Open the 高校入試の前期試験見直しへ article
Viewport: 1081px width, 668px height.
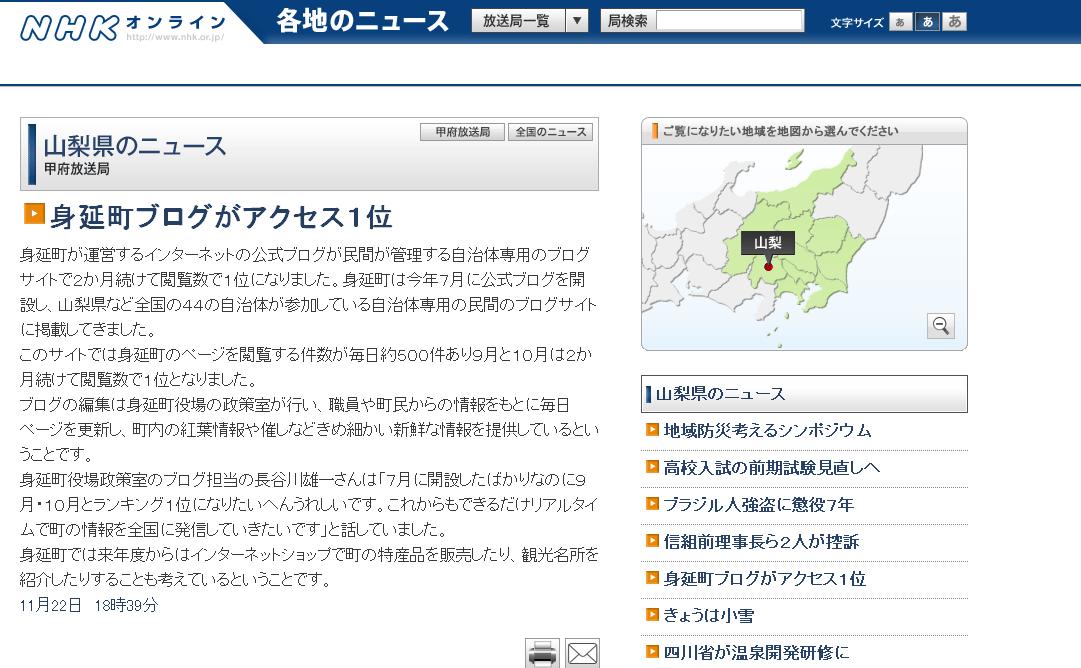[771, 468]
